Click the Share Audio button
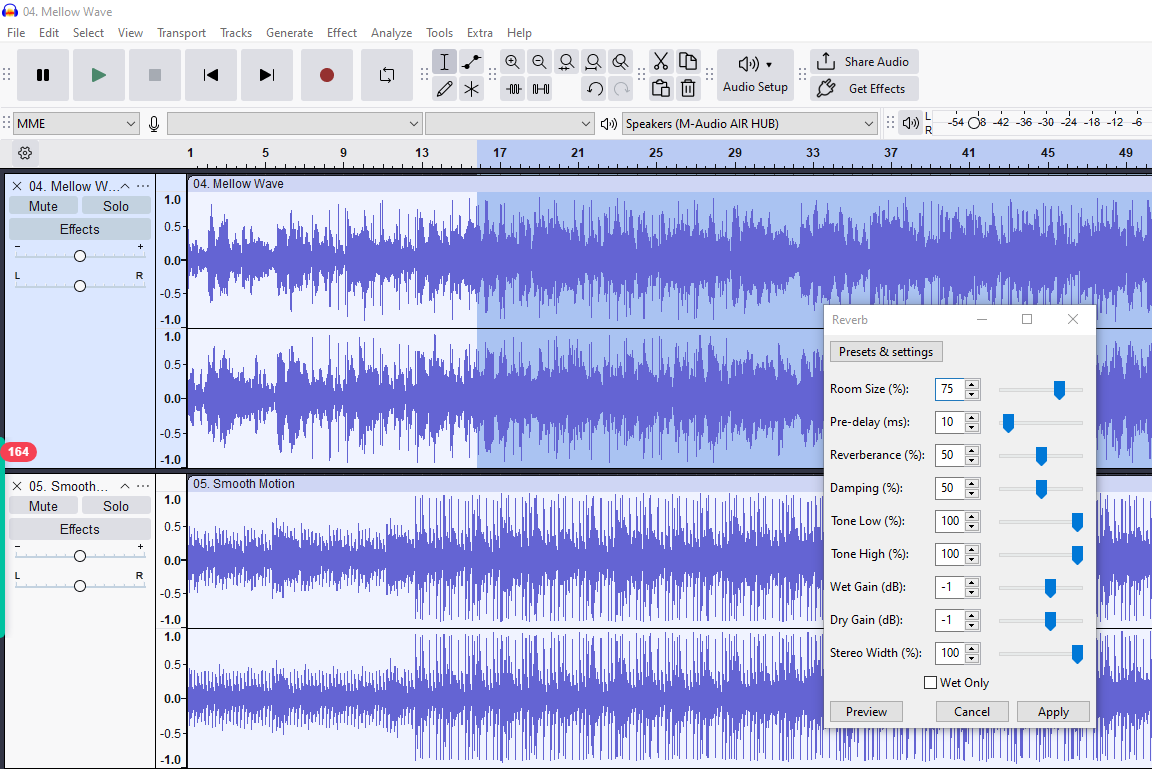 tap(865, 62)
